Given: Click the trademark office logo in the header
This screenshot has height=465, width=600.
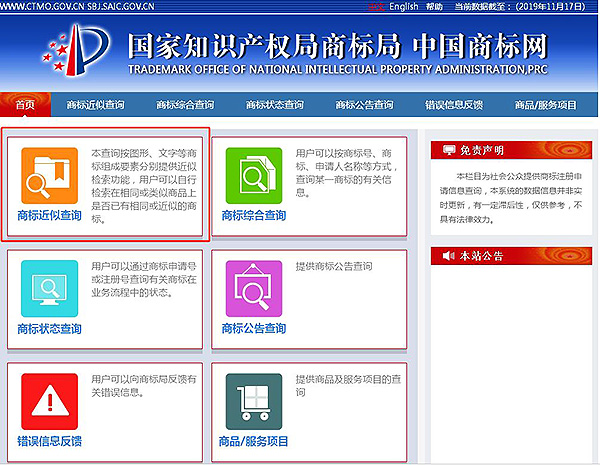Looking at the screenshot, I should [76, 50].
